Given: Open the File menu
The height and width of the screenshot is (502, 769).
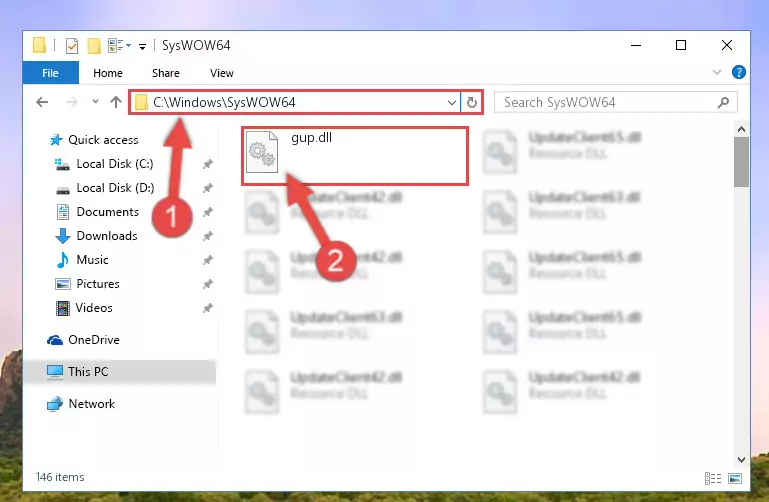Looking at the screenshot, I should click(x=51, y=73).
